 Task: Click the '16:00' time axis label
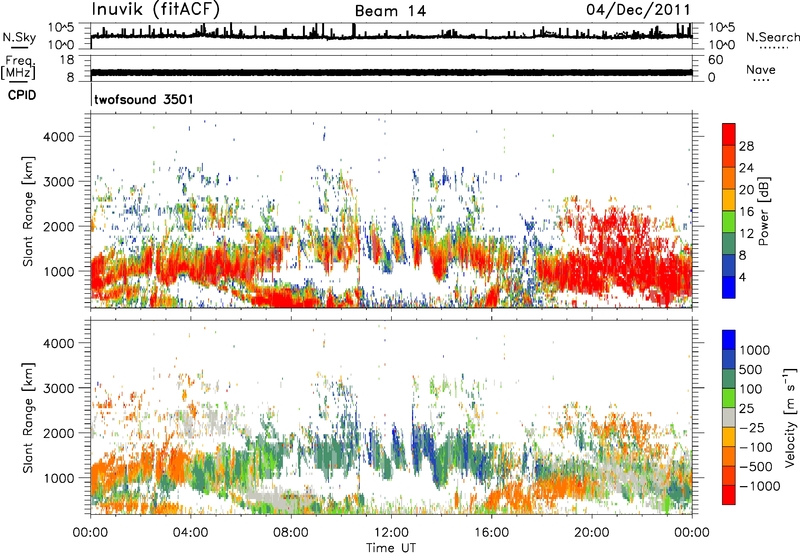[491, 533]
